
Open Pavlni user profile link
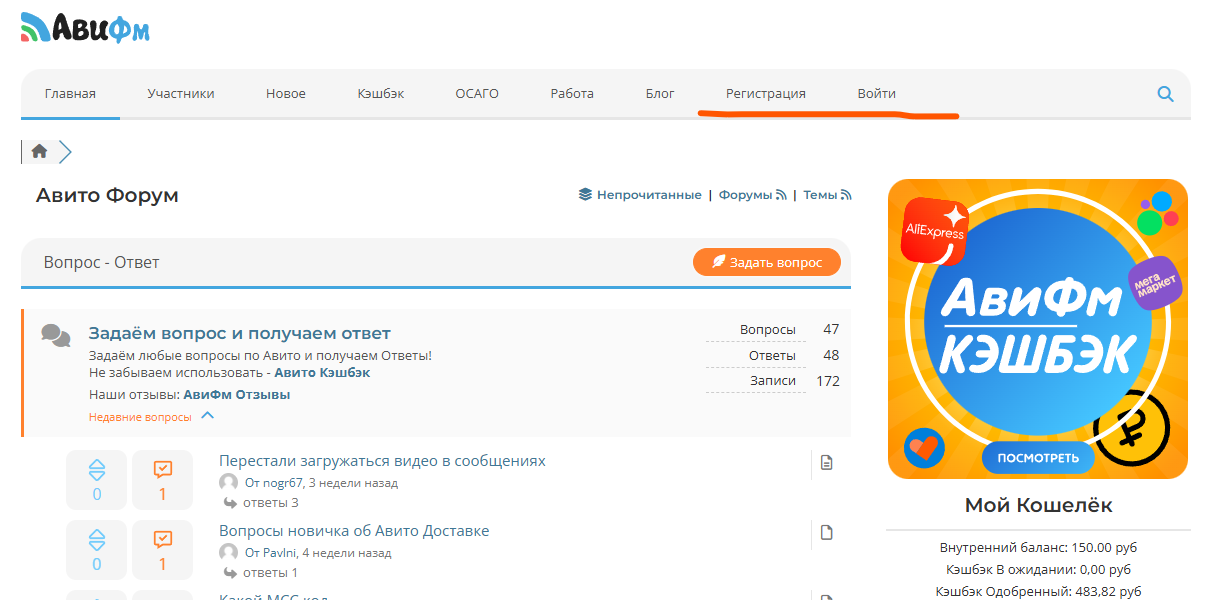(279, 553)
